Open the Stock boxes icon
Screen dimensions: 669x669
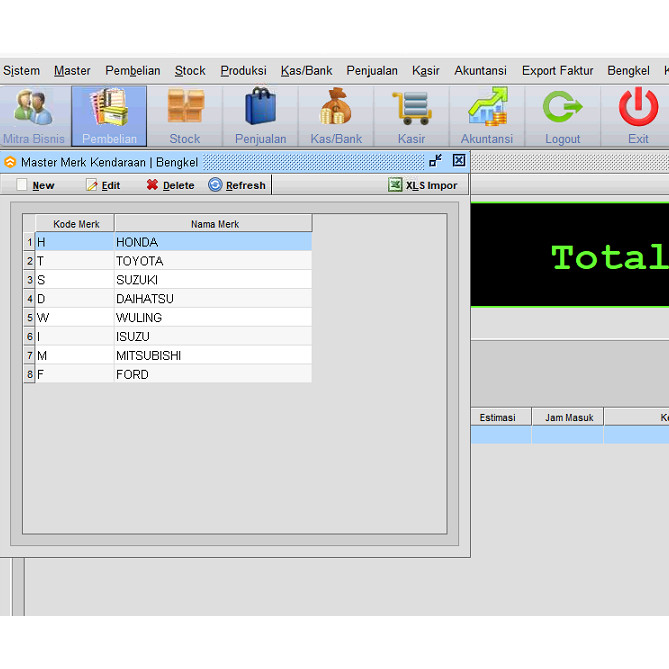click(185, 116)
